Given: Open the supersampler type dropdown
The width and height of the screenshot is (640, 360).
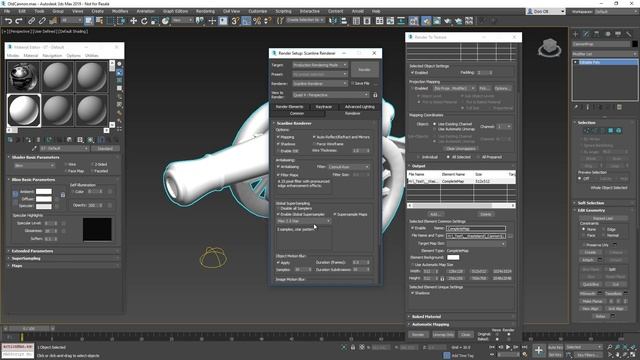Looking at the screenshot, I should click(304, 221).
